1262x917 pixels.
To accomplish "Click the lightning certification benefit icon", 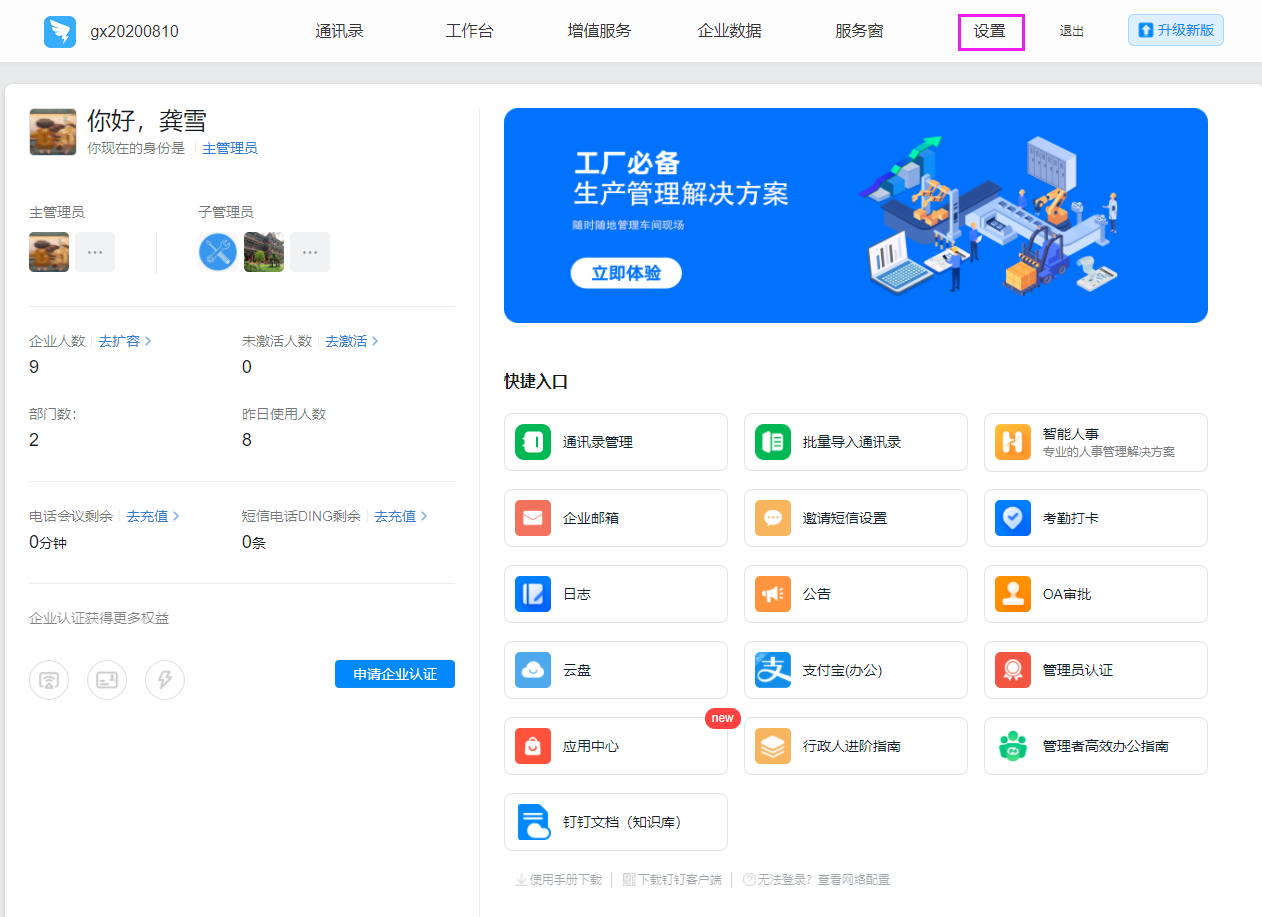I will pos(165,680).
